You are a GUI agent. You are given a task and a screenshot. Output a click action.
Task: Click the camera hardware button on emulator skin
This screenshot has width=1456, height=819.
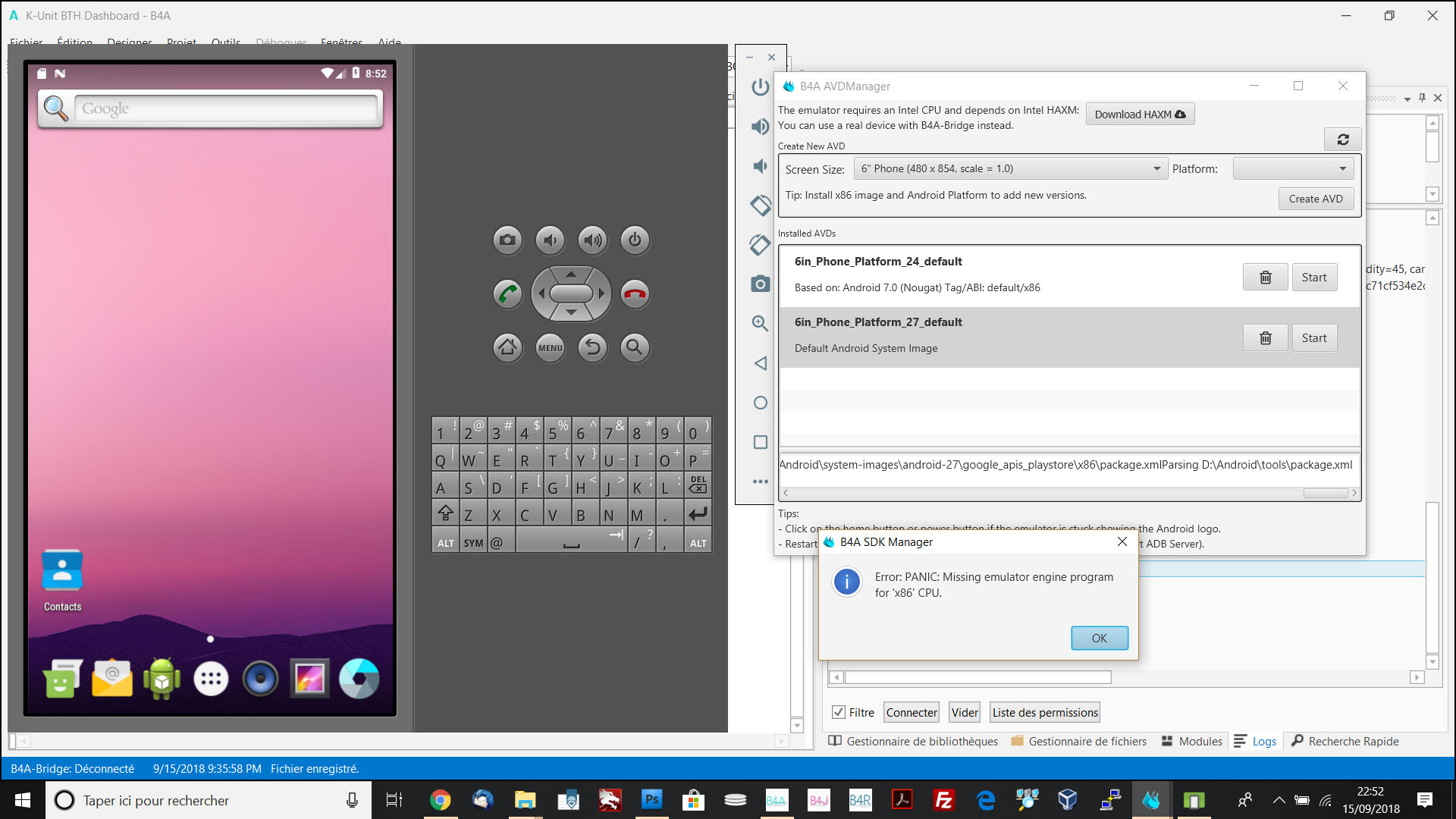pos(507,240)
